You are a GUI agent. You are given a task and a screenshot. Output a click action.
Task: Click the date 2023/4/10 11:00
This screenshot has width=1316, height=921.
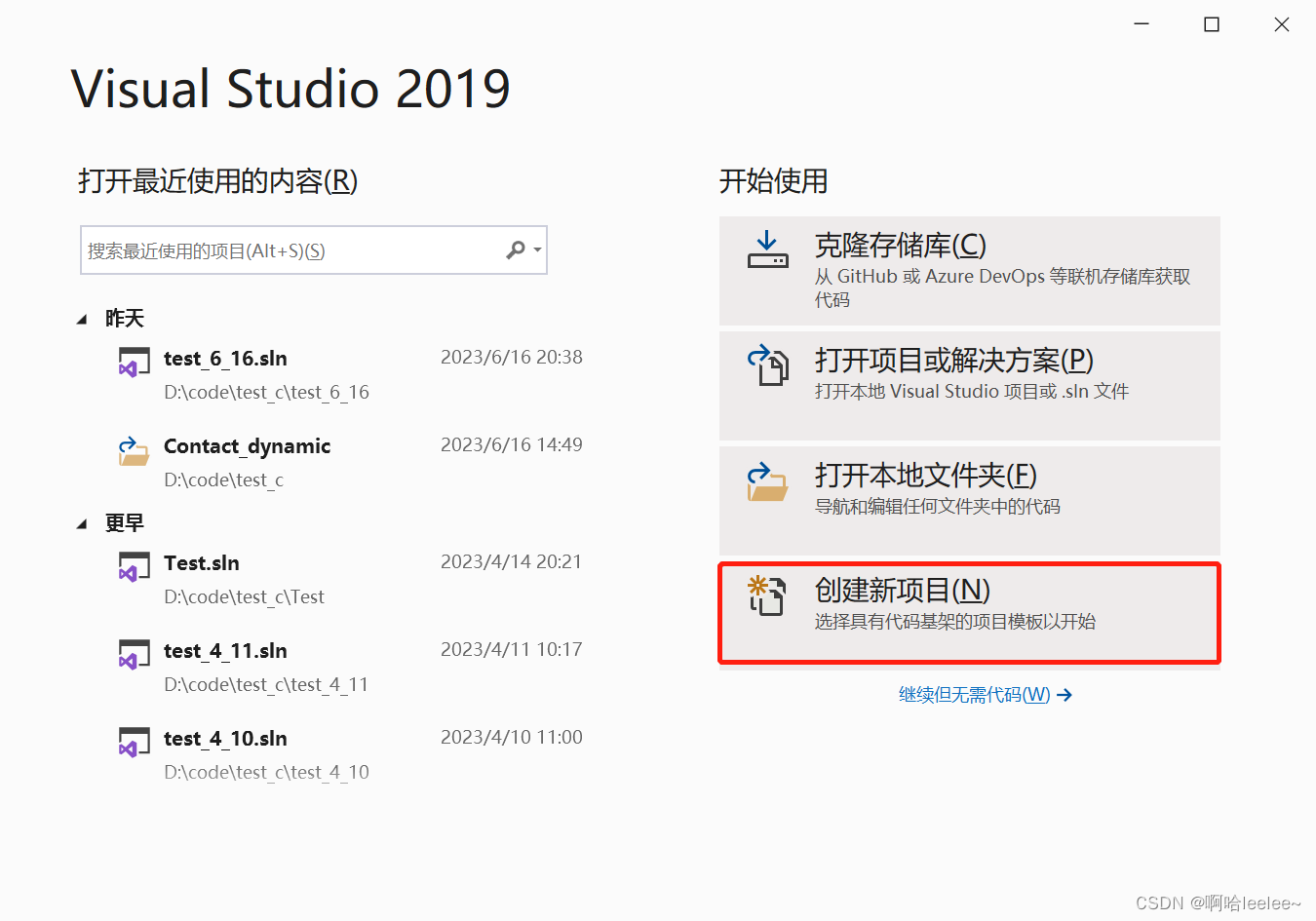pos(512,738)
